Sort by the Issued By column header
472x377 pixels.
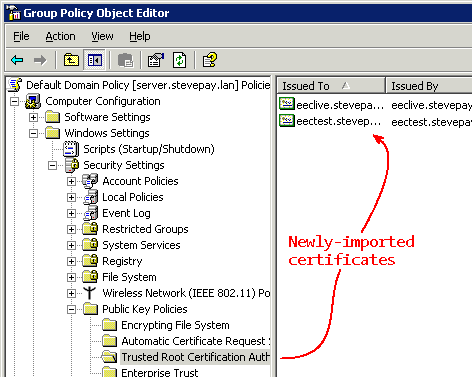pos(429,86)
